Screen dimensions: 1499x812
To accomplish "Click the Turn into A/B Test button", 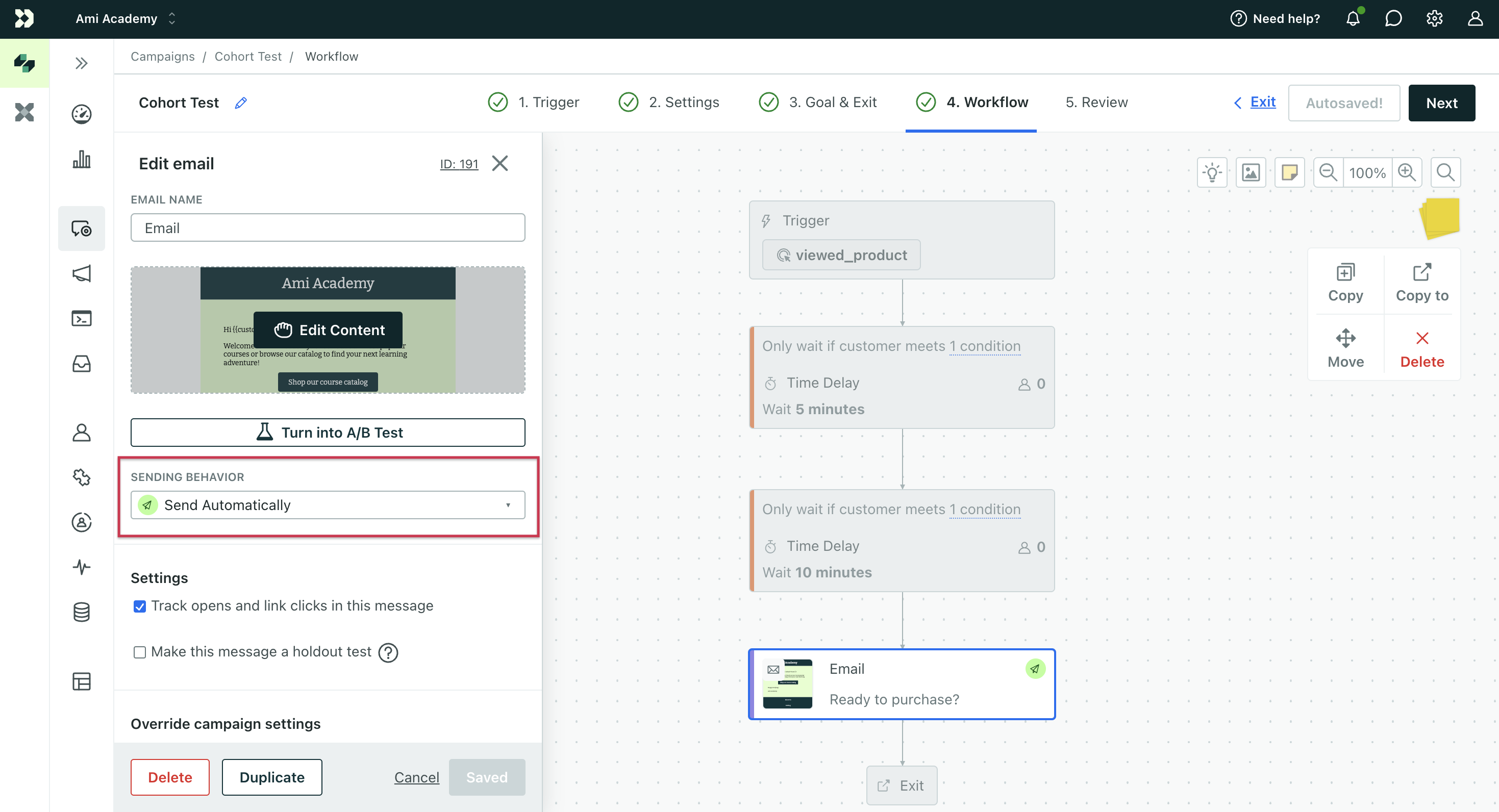I will pos(328,432).
